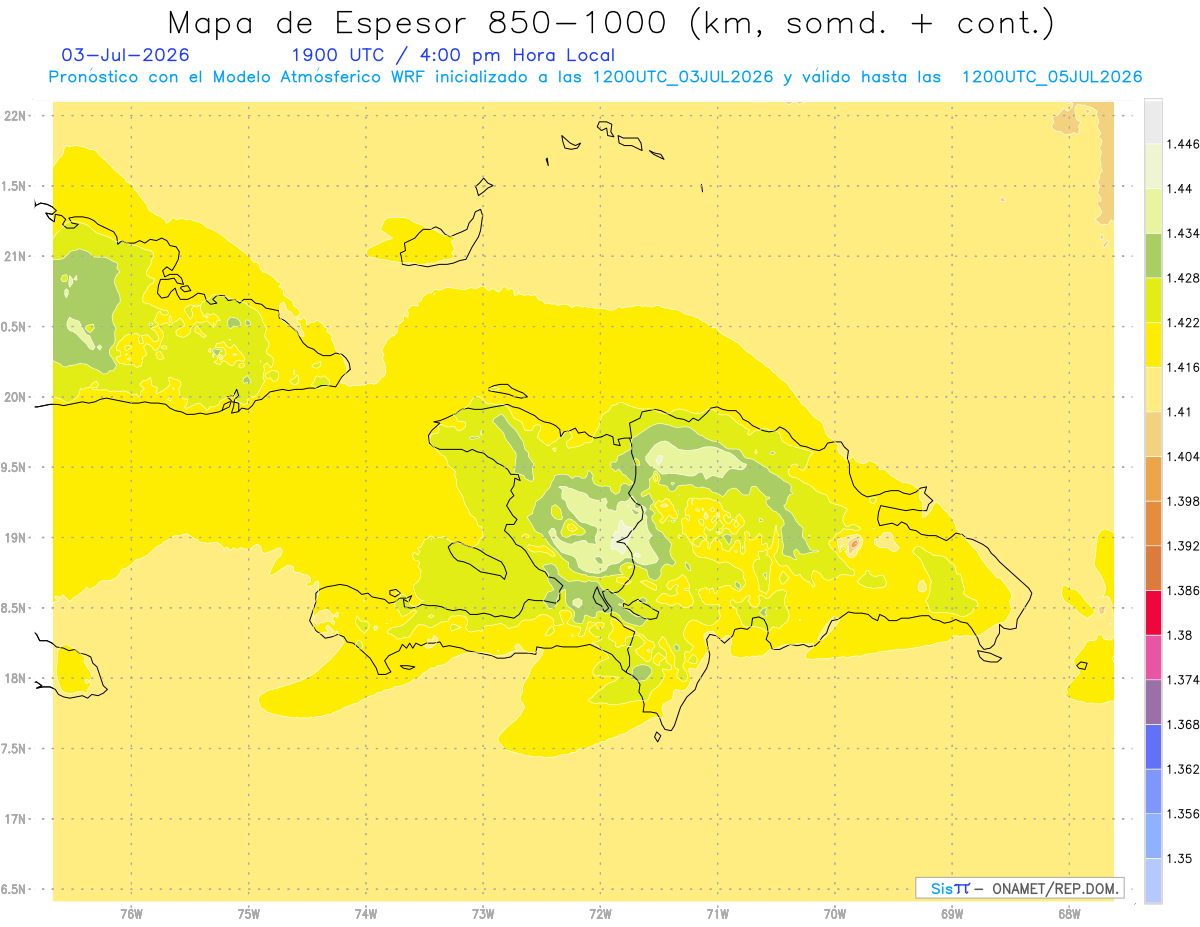Viewport: 1200px width, 927px height.
Task: Click the tan colorbar segment between 1.404 and 1.41
Action: [1153, 434]
